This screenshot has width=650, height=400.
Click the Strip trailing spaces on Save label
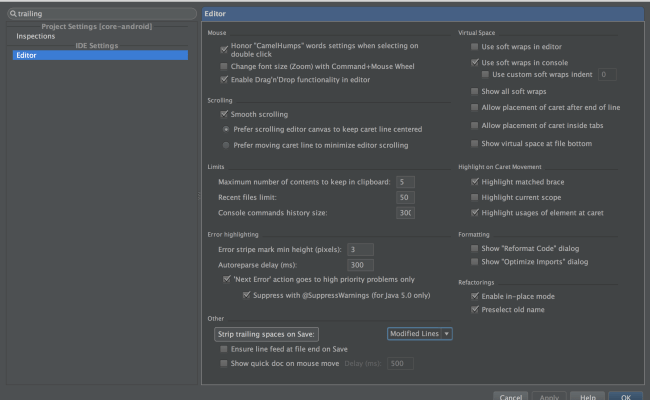pyautogui.click(x=266, y=334)
